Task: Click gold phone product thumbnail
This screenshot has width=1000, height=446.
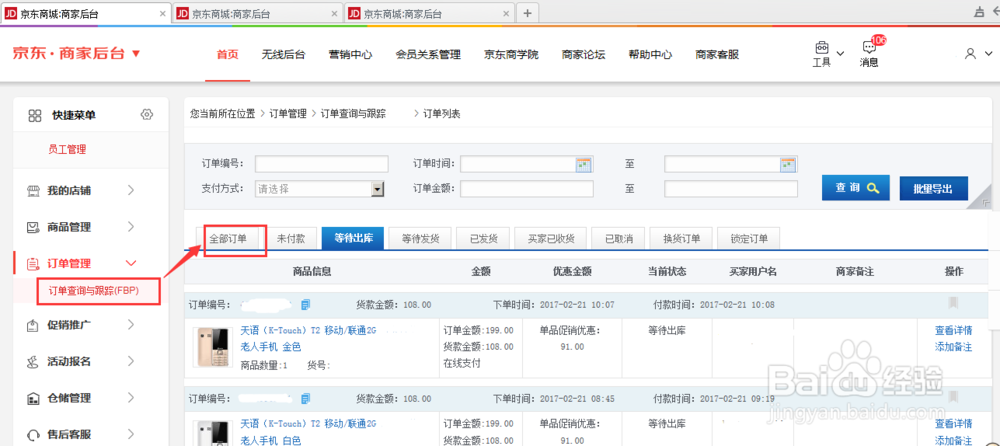Action: [x=213, y=348]
